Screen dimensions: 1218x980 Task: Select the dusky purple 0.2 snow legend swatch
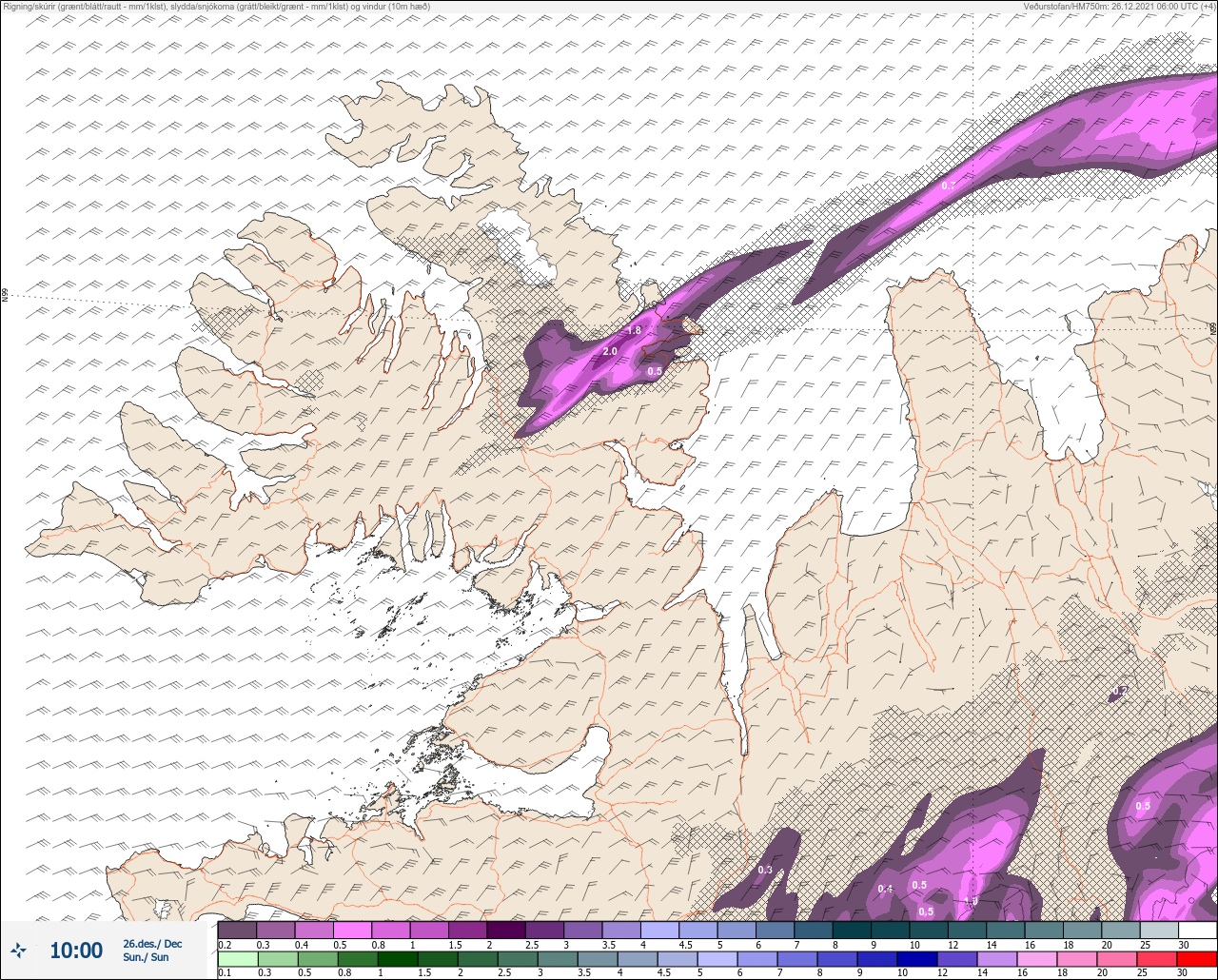237,930
